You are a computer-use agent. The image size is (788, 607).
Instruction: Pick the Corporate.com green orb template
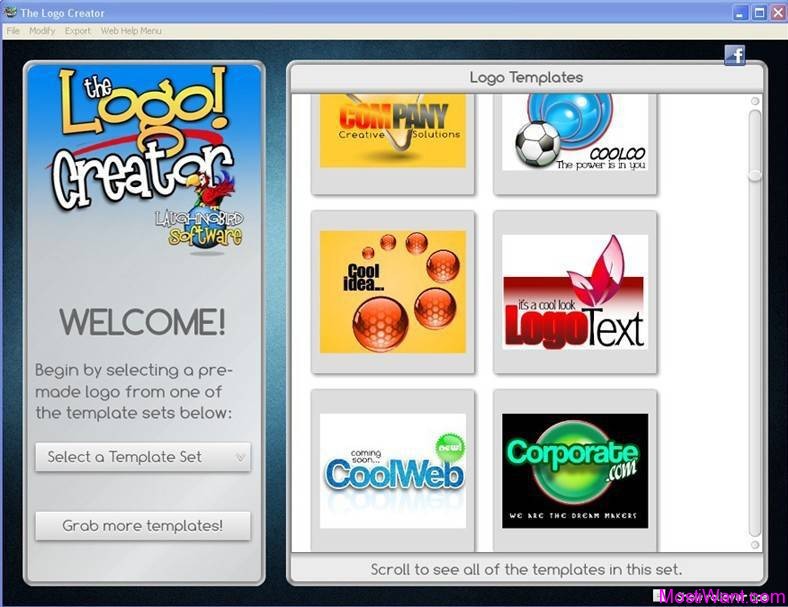pyautogui.click(x=575, y=470)
